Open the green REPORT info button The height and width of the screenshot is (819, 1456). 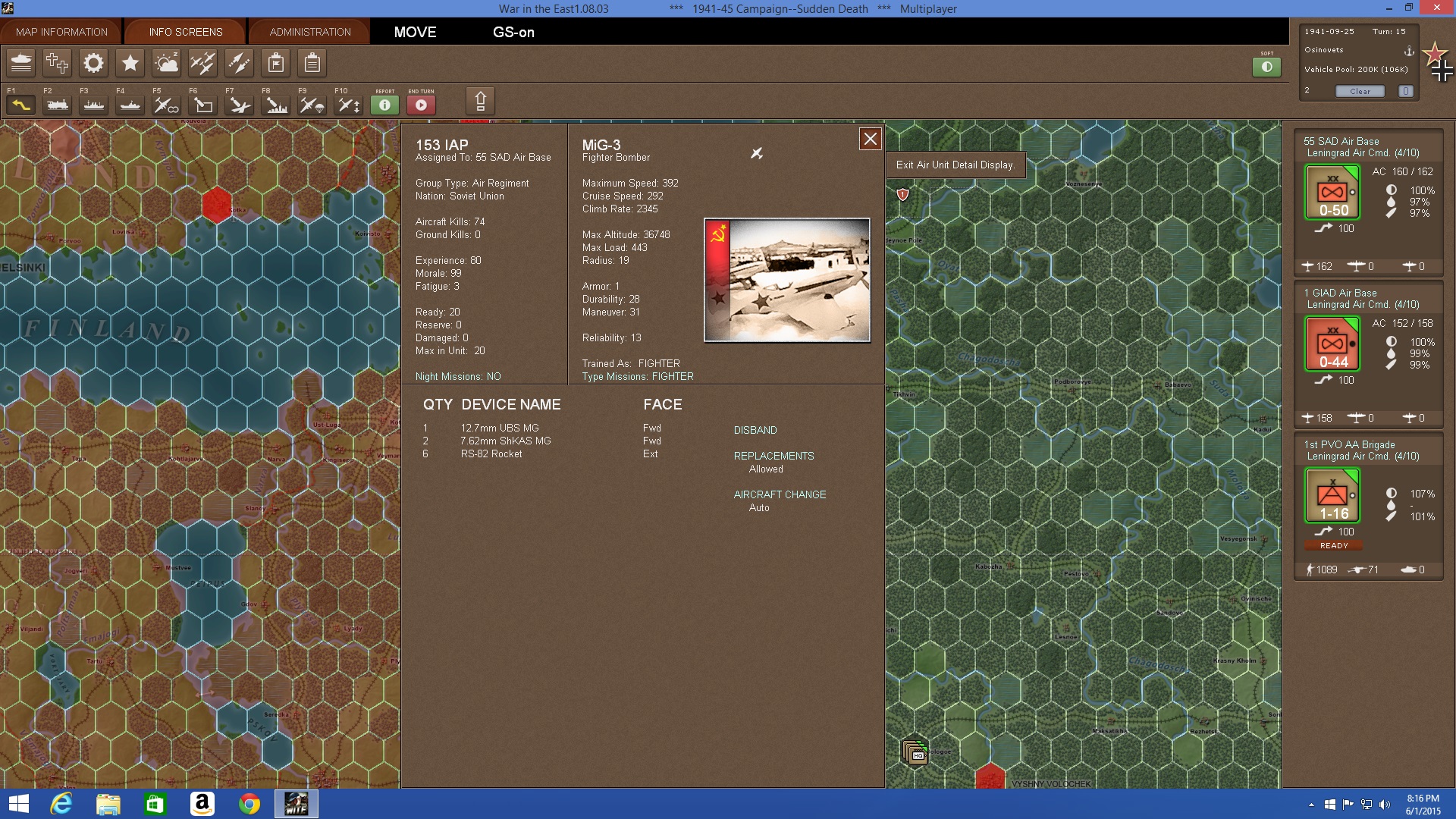pyautogui.click(x=384, y=105)
